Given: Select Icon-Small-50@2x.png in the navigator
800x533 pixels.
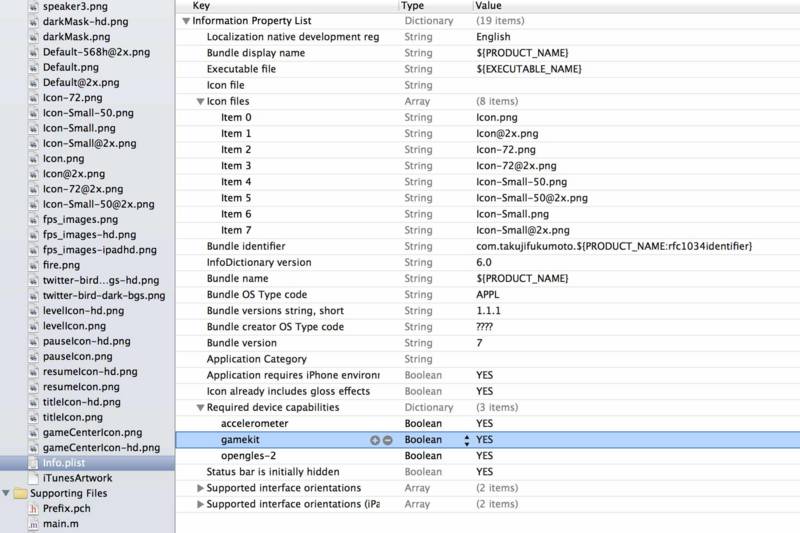Looking at the screenshot, I should [98, 204].
